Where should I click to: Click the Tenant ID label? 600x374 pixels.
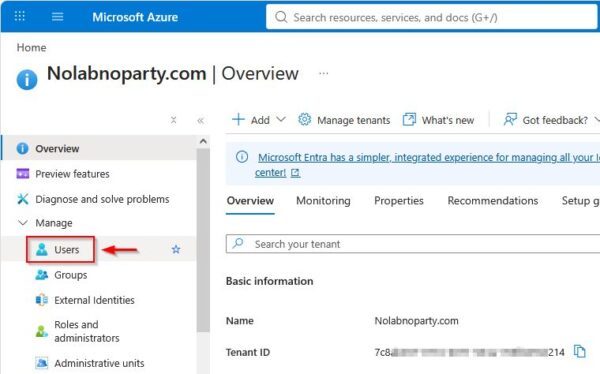click(248, 352)
